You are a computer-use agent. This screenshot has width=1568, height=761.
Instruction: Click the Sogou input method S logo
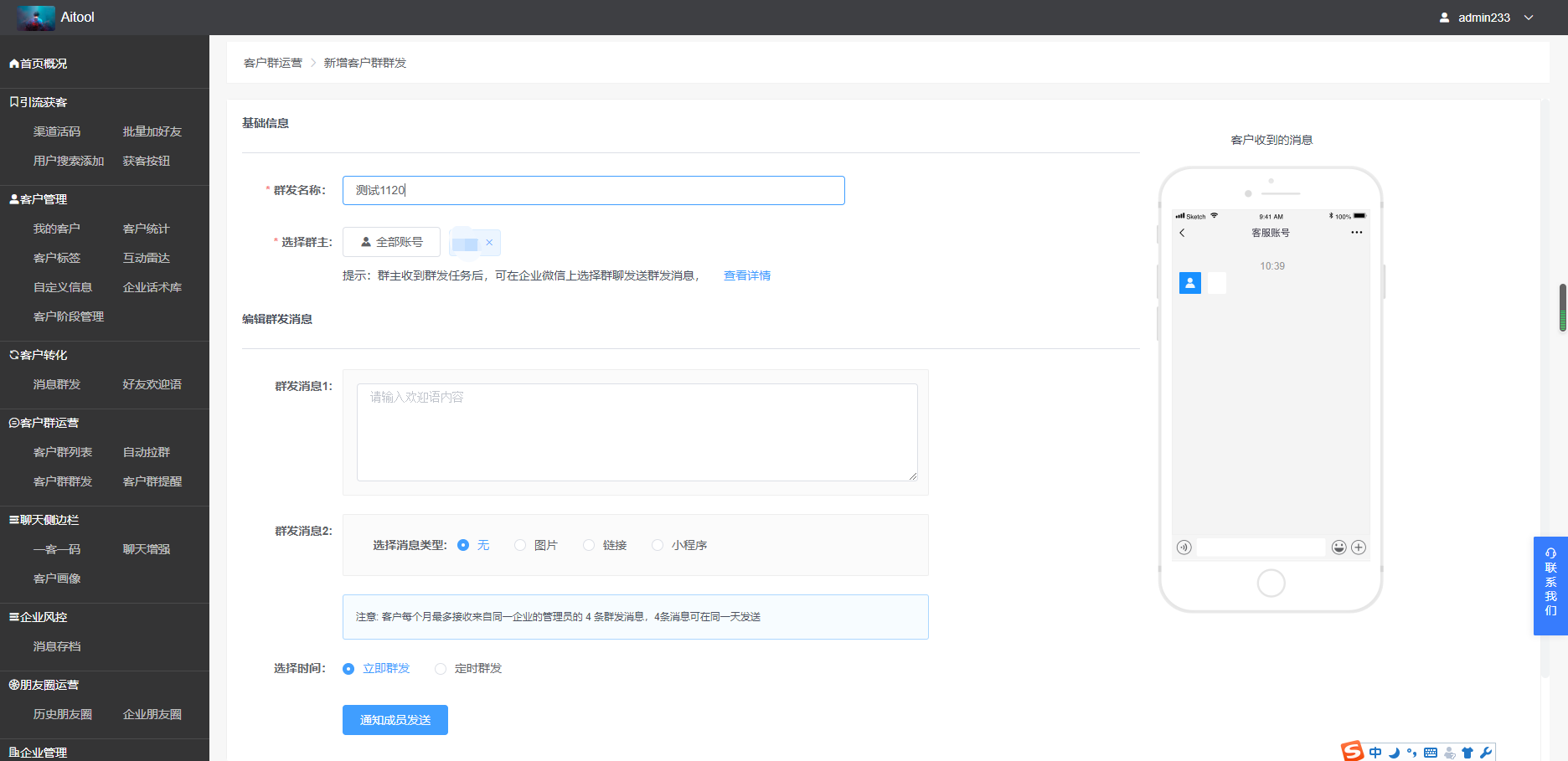tap(1353, 751)
